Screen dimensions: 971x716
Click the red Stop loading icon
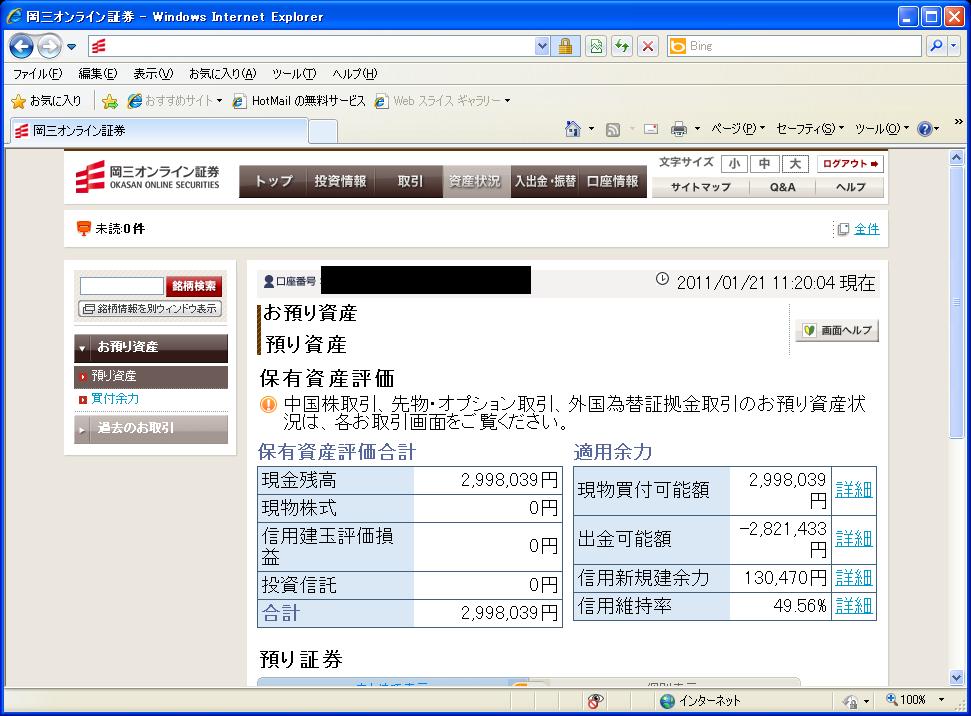[x=648, y=46]
